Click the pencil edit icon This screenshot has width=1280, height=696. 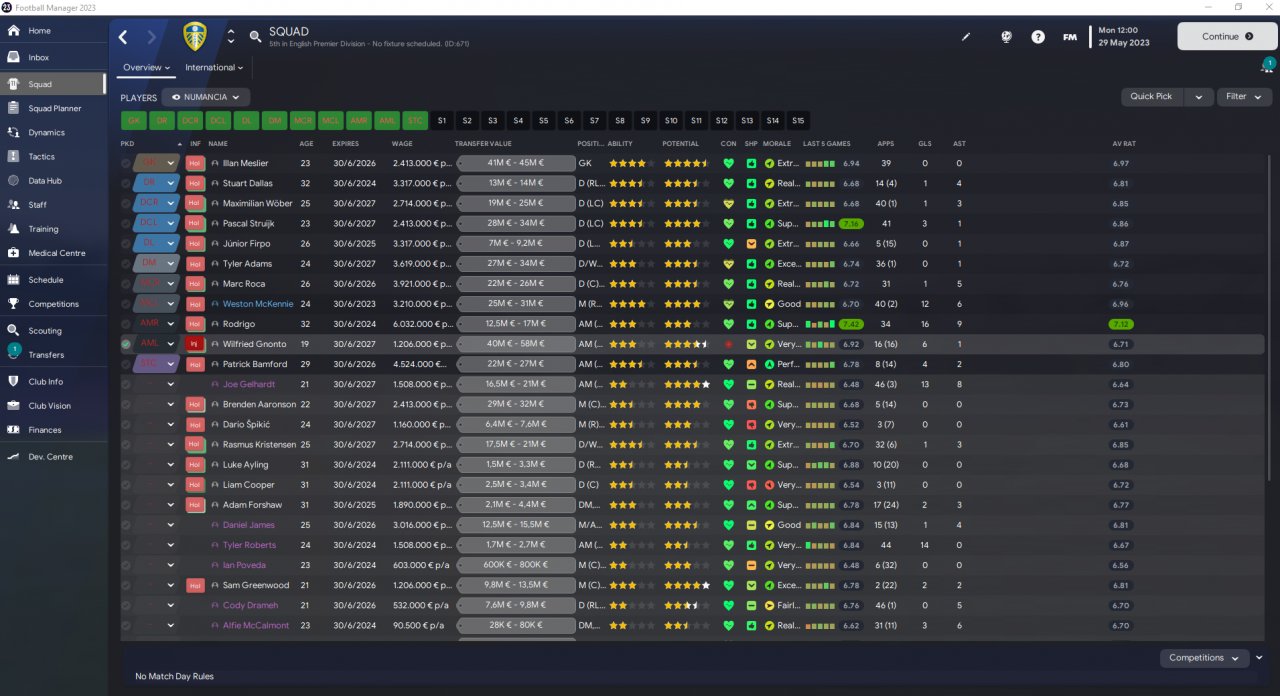966,37
